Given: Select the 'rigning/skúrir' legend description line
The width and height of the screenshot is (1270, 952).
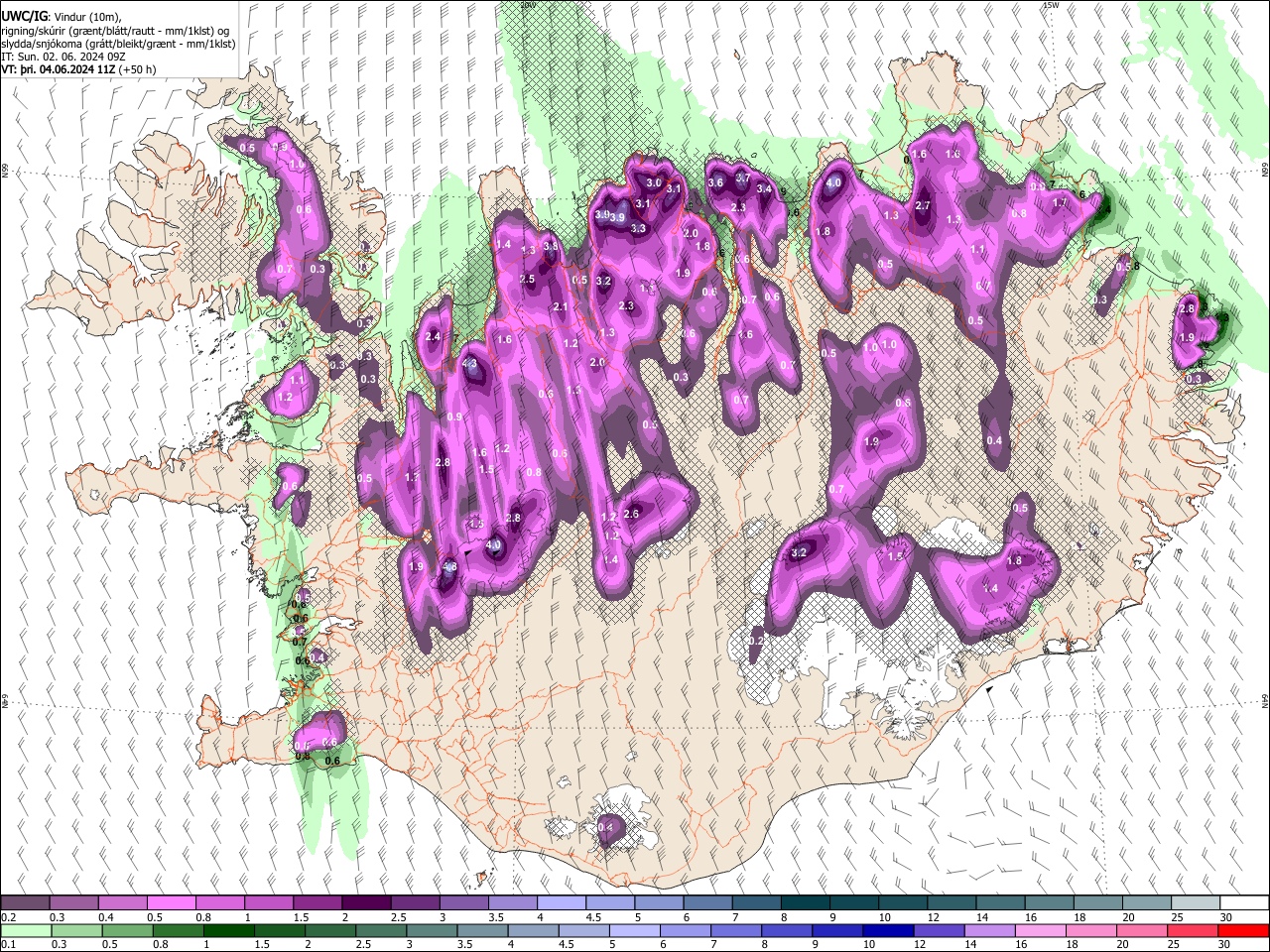Looking at the screenshot, I should pyautogui.click(x=115, y=31).
